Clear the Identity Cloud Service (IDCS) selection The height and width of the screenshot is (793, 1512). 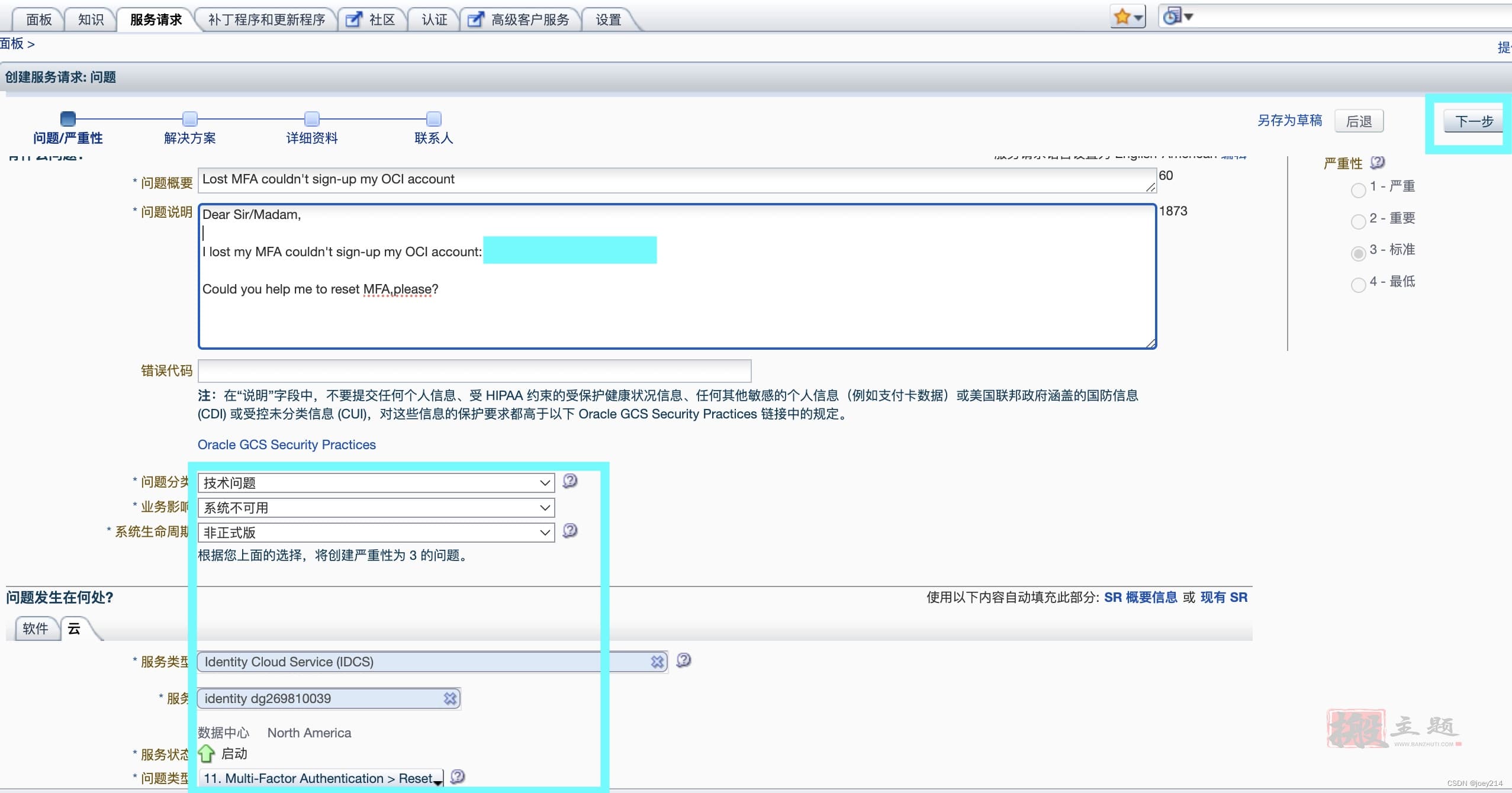[657, 662]
